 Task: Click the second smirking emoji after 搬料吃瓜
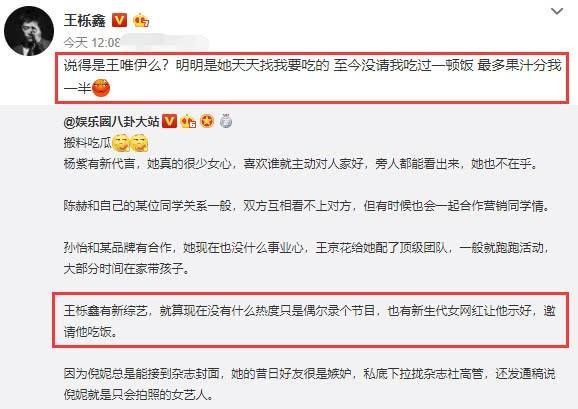point(139,143)
